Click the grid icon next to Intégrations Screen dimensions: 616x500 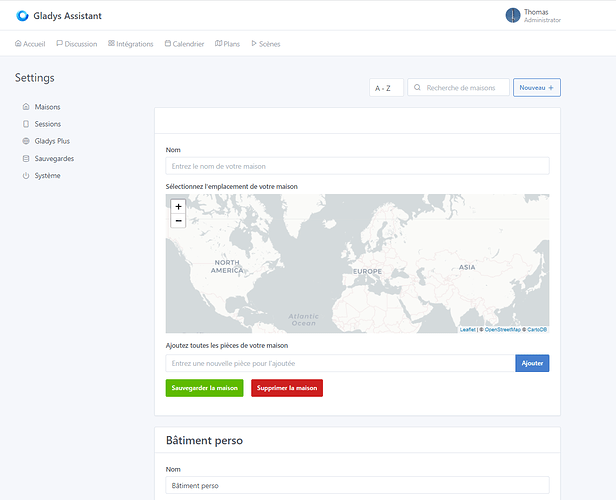point(111,43)
